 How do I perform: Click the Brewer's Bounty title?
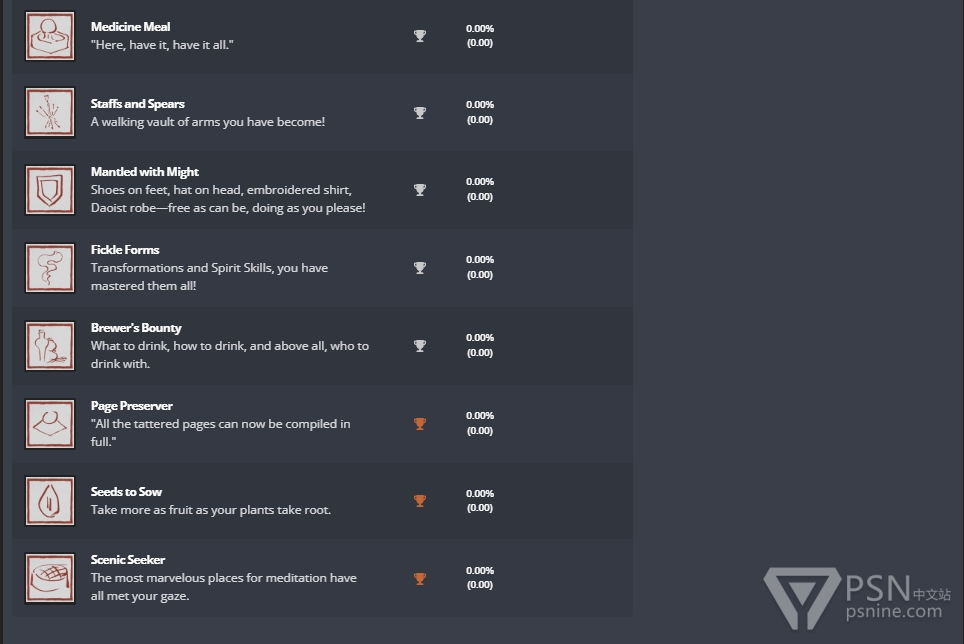click(136, 328)
